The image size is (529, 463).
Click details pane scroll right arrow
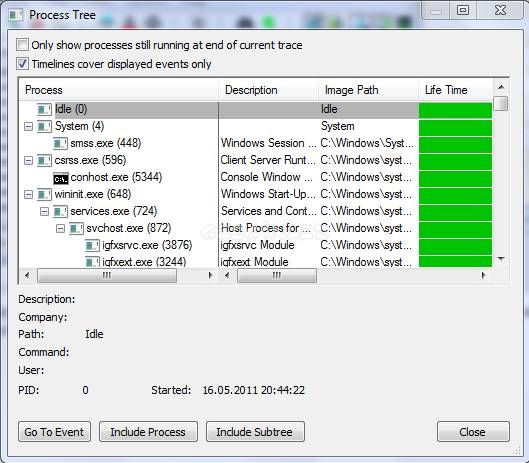pos(483,276)
